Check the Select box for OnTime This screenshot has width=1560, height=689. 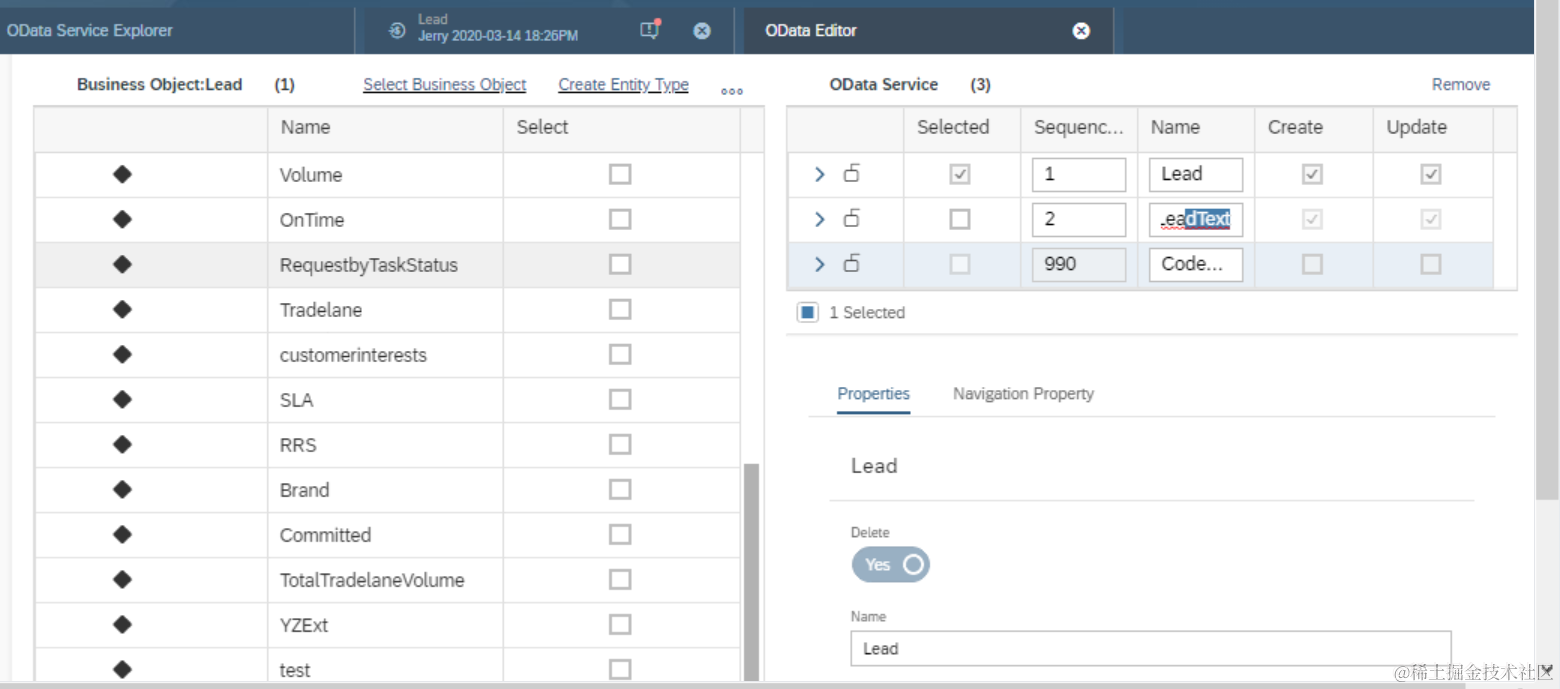point(620,219)
